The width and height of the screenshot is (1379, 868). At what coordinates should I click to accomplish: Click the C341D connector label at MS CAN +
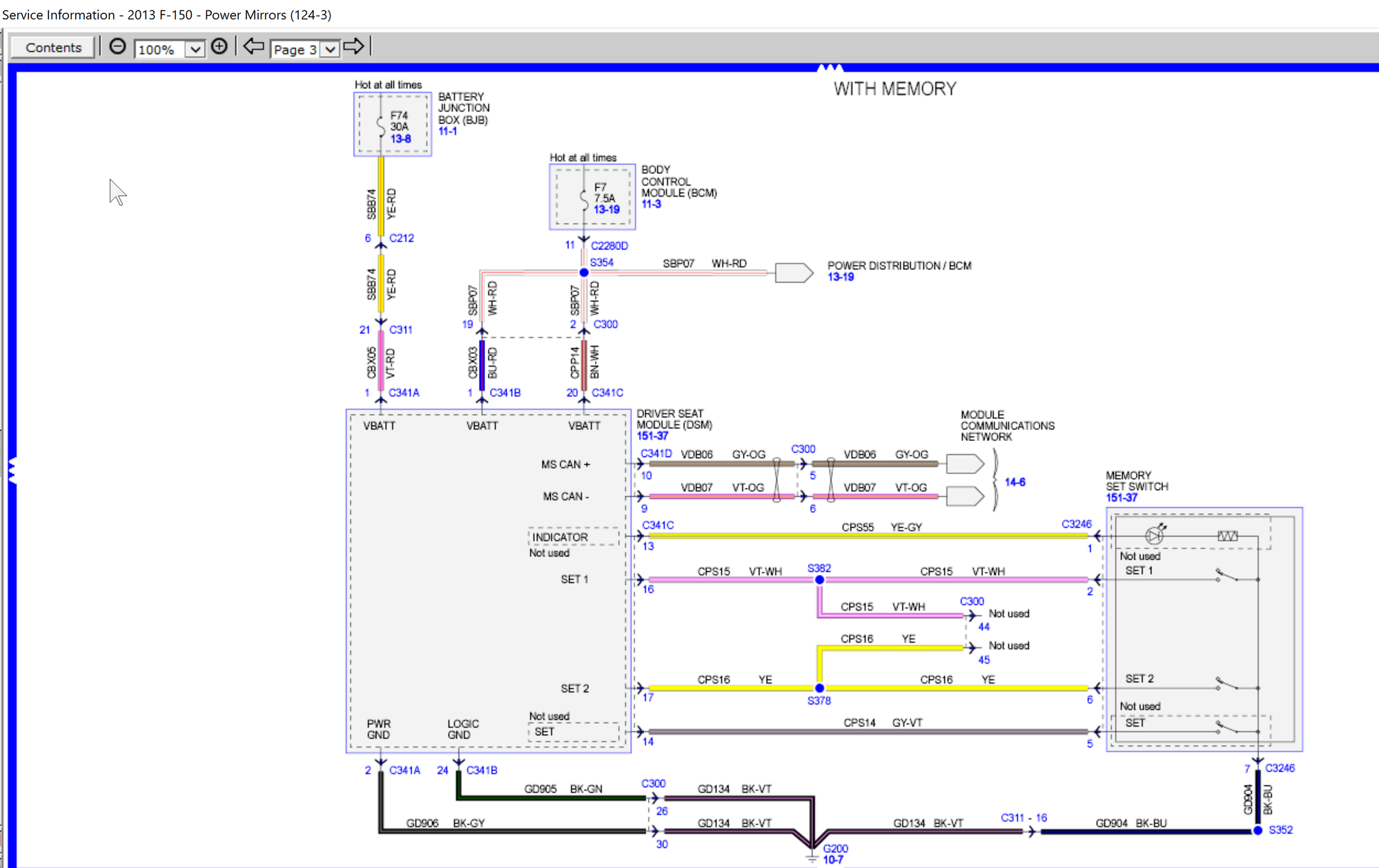(x=656, y=453)
